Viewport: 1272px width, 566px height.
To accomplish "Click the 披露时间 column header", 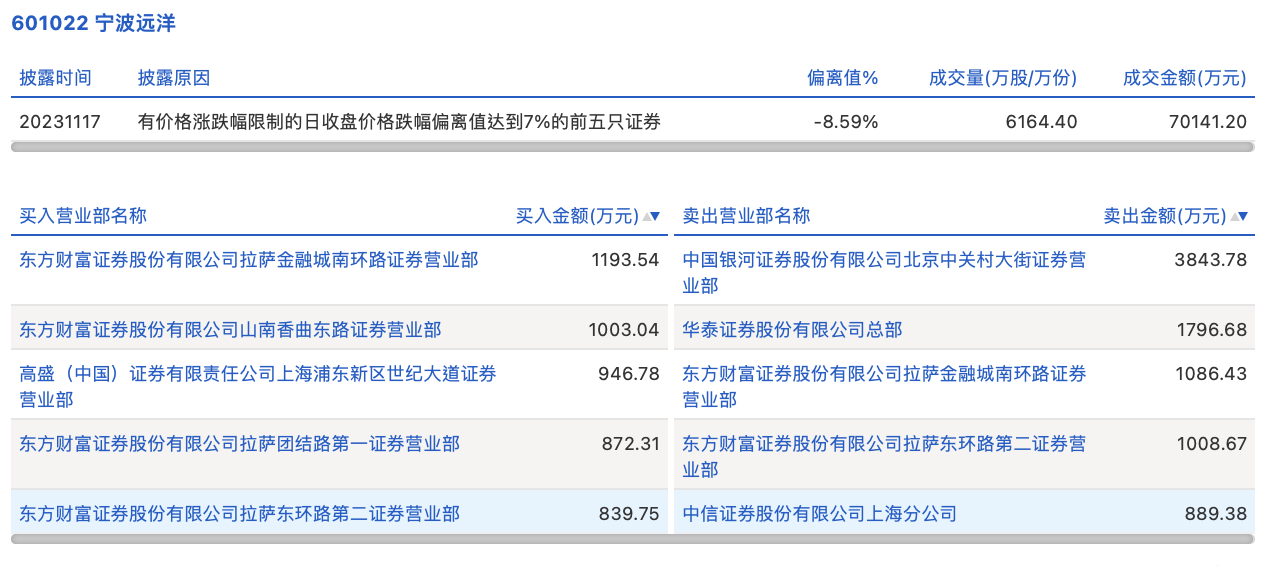I will [55, 78].
